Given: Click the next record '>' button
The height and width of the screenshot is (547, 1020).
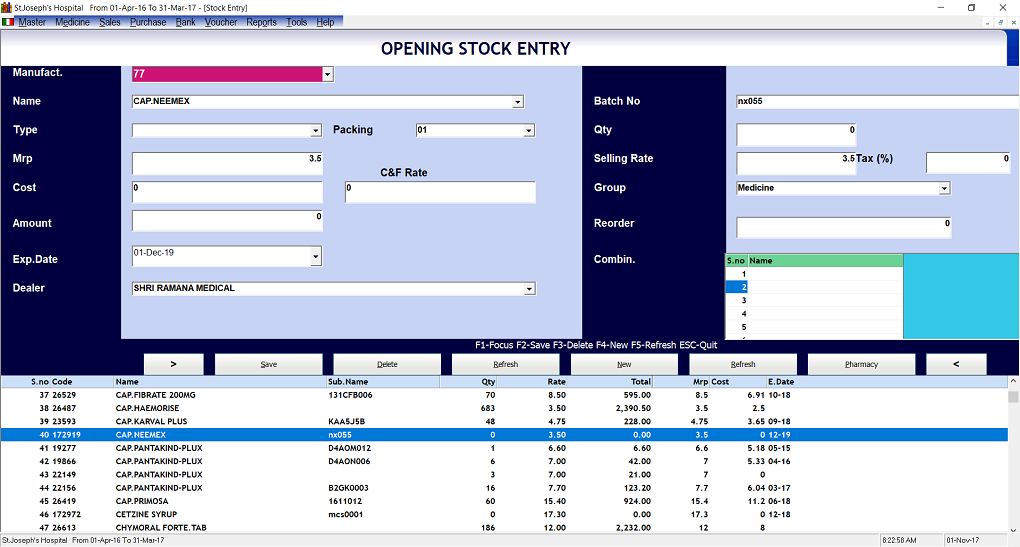Looking at the screenshot, I should pos(173,364).
